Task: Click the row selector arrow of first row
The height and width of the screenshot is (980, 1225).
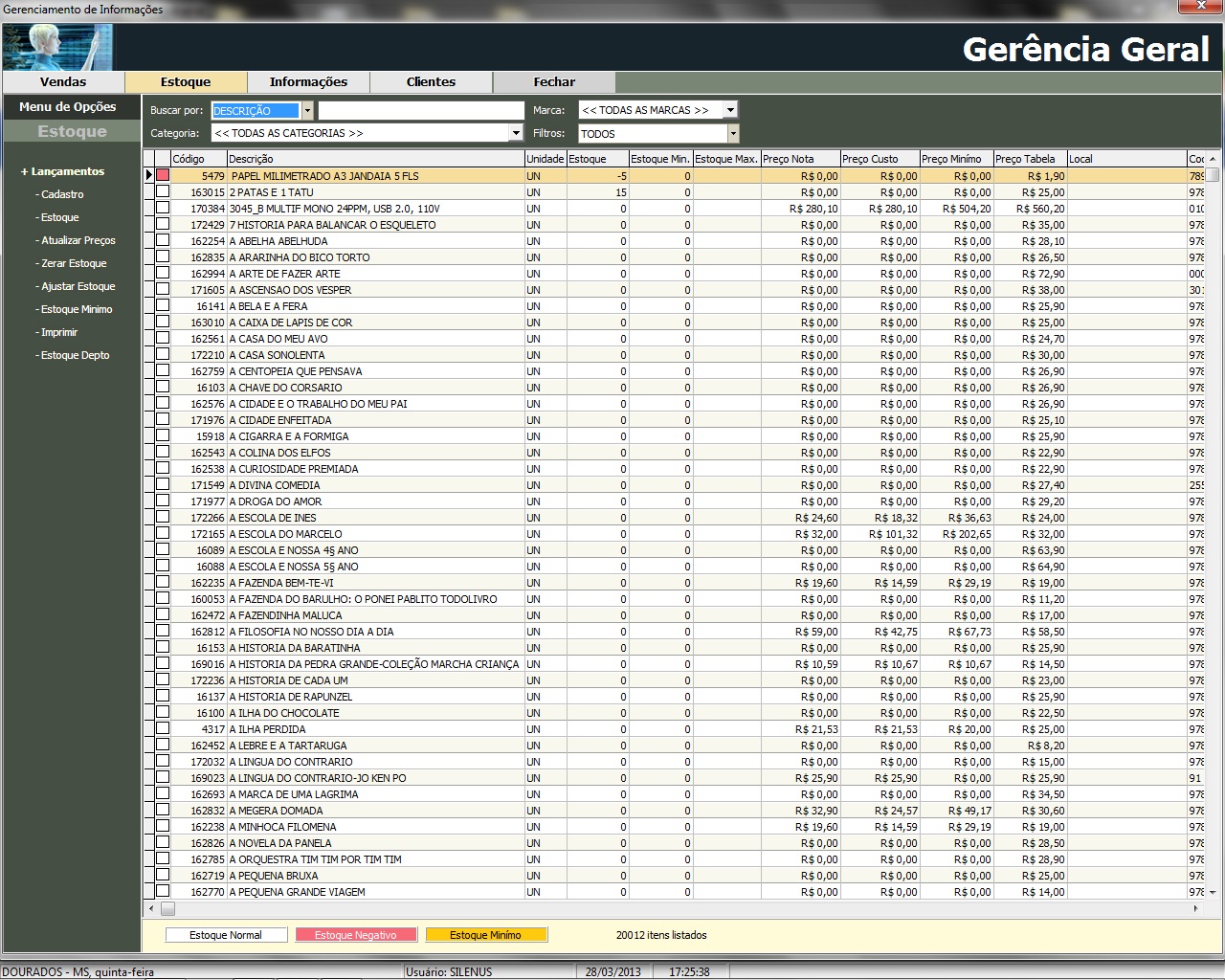Action: (149, 175)
